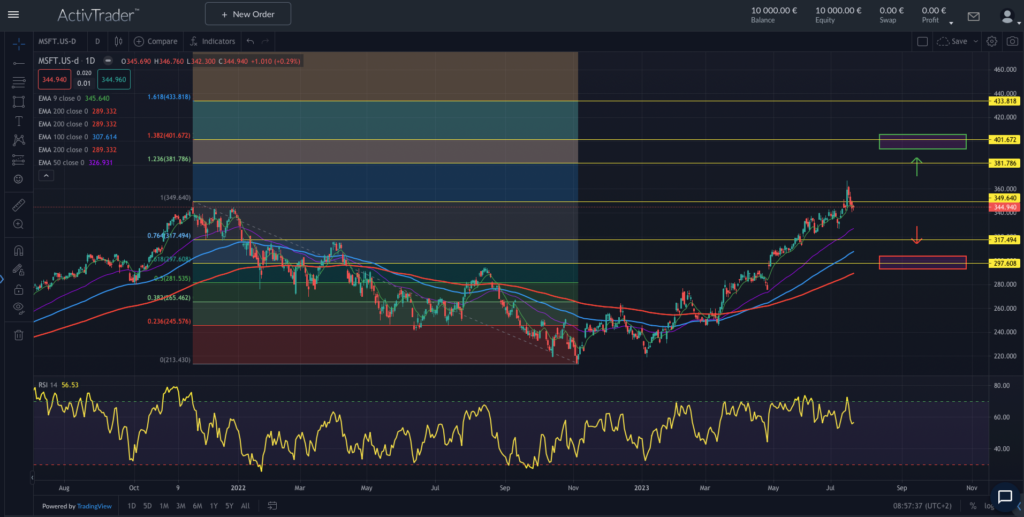
Task: Open the prediction and measurement tools
Action: pyautogui.click(x=19, y=160)
